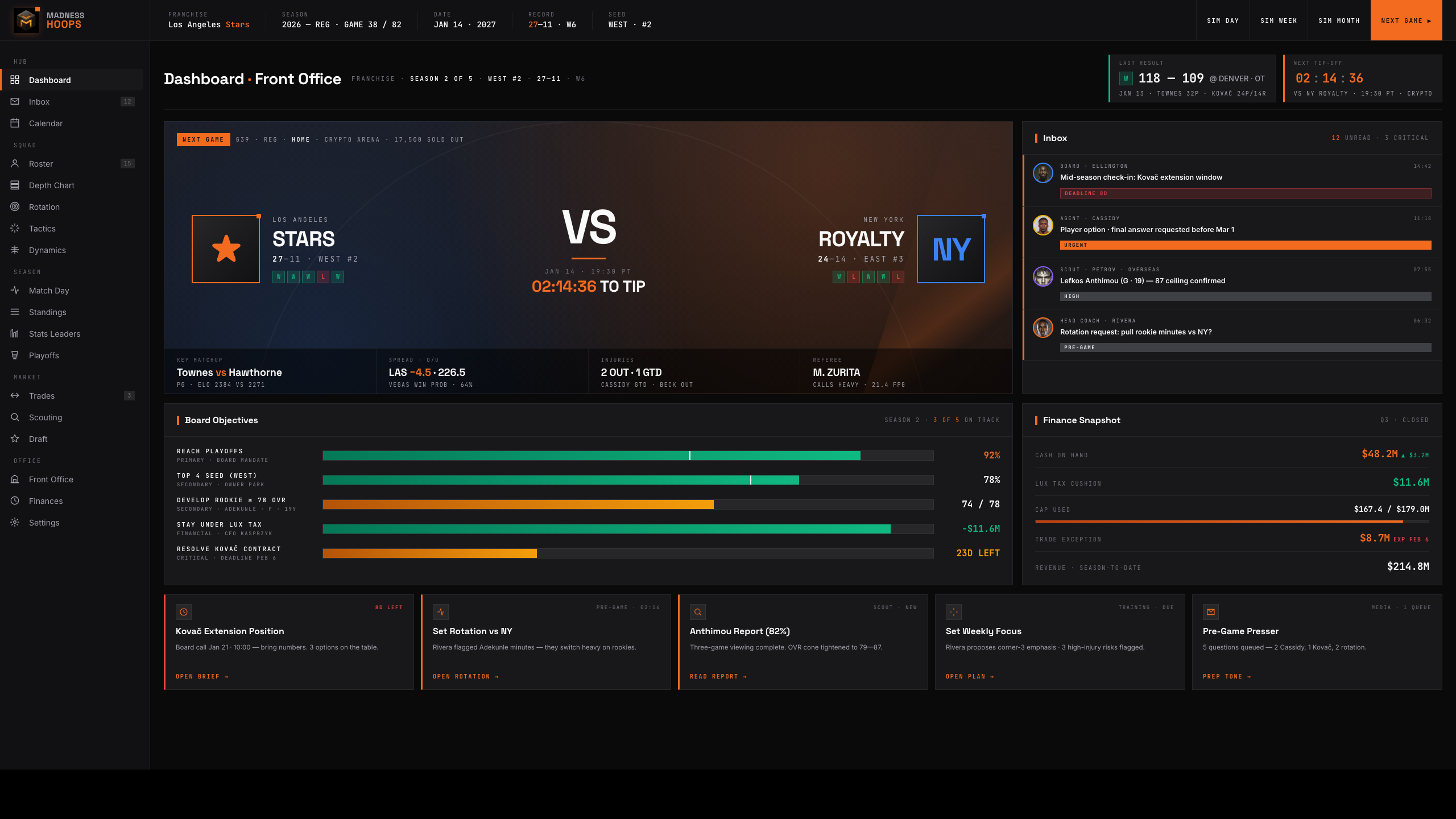Click the Depth Chart icon
The image size is (1456, 819).
15,185
